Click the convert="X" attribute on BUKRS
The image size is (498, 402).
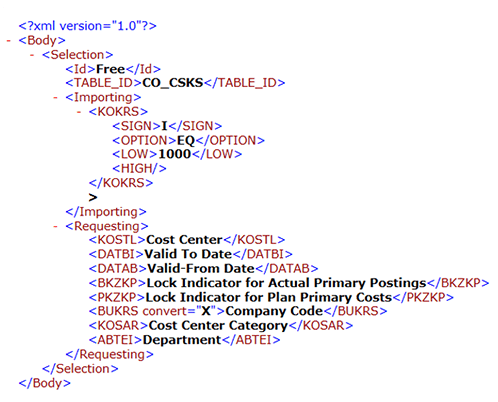tap(180, 311)
